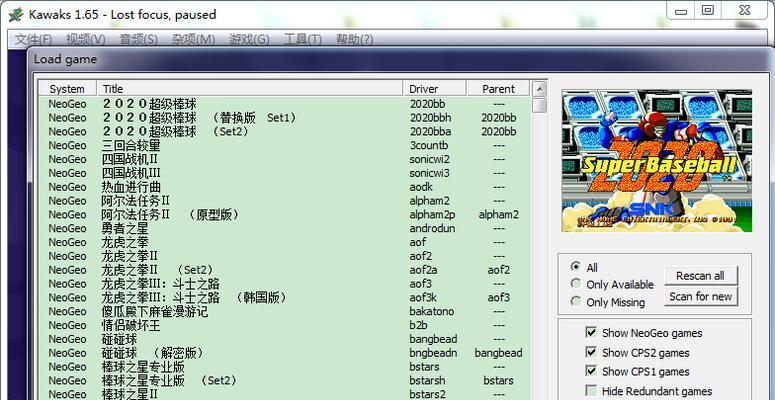The height and width of the screenshot is (400, 775).
Task: Select the game row with driver 2020bbh
Action: pyautogui.click(x=284, y=118)
